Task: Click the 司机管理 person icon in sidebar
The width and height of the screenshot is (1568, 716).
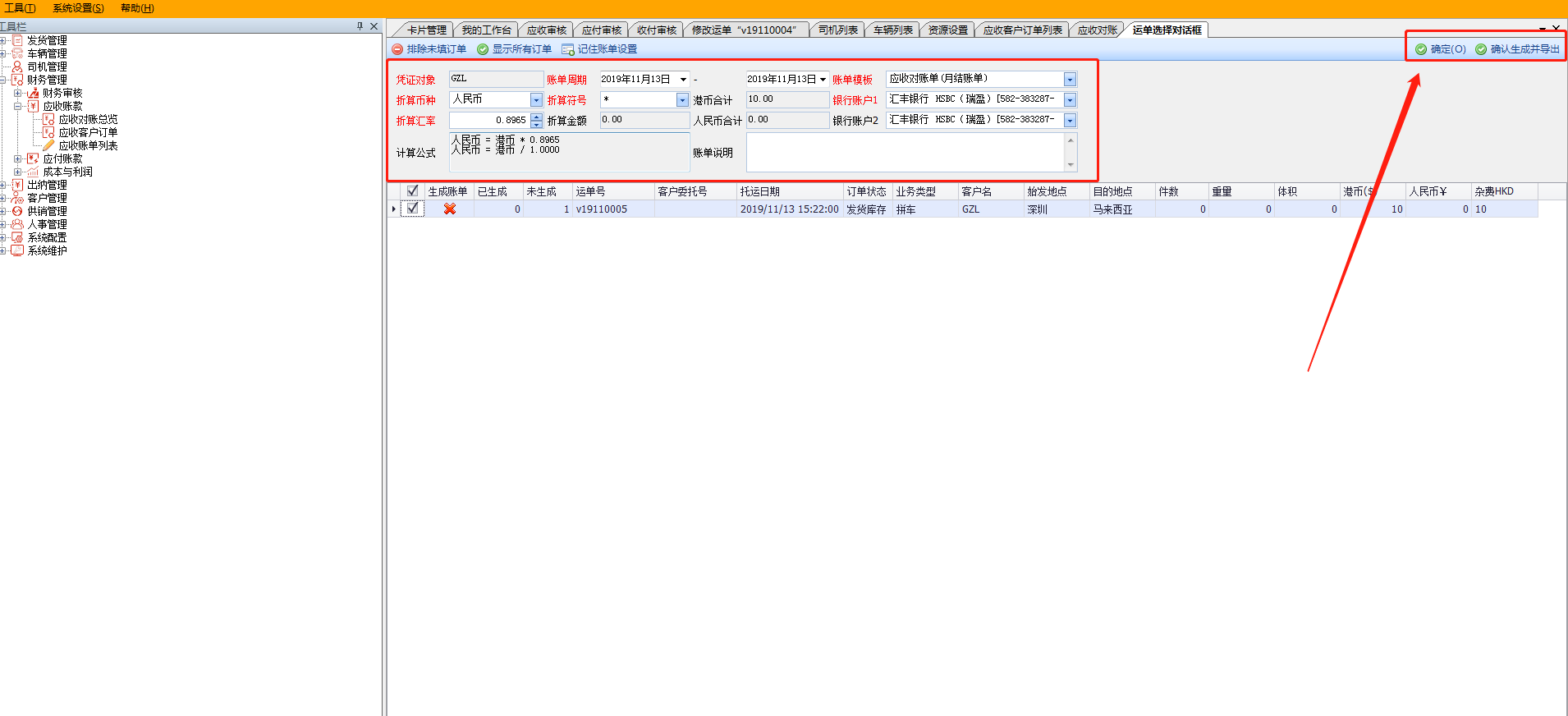Action: pos(17,67)
